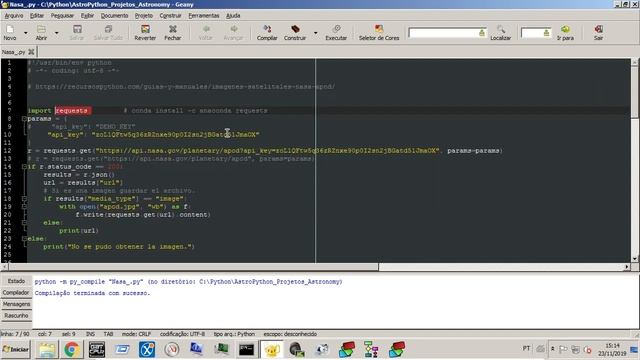640x360 pixels.
Task: Expand the Novo dropdown arrow
Action: pos(25,33)
